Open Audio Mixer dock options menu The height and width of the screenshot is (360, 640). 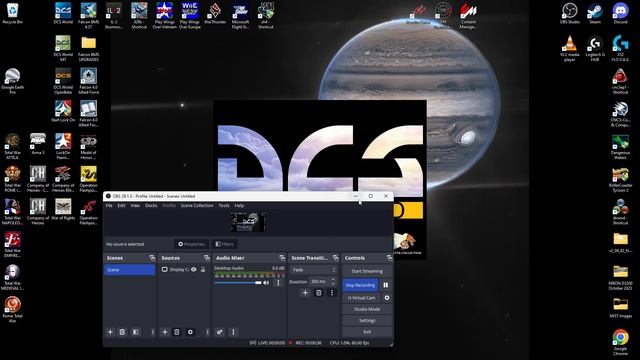(233, 332)
